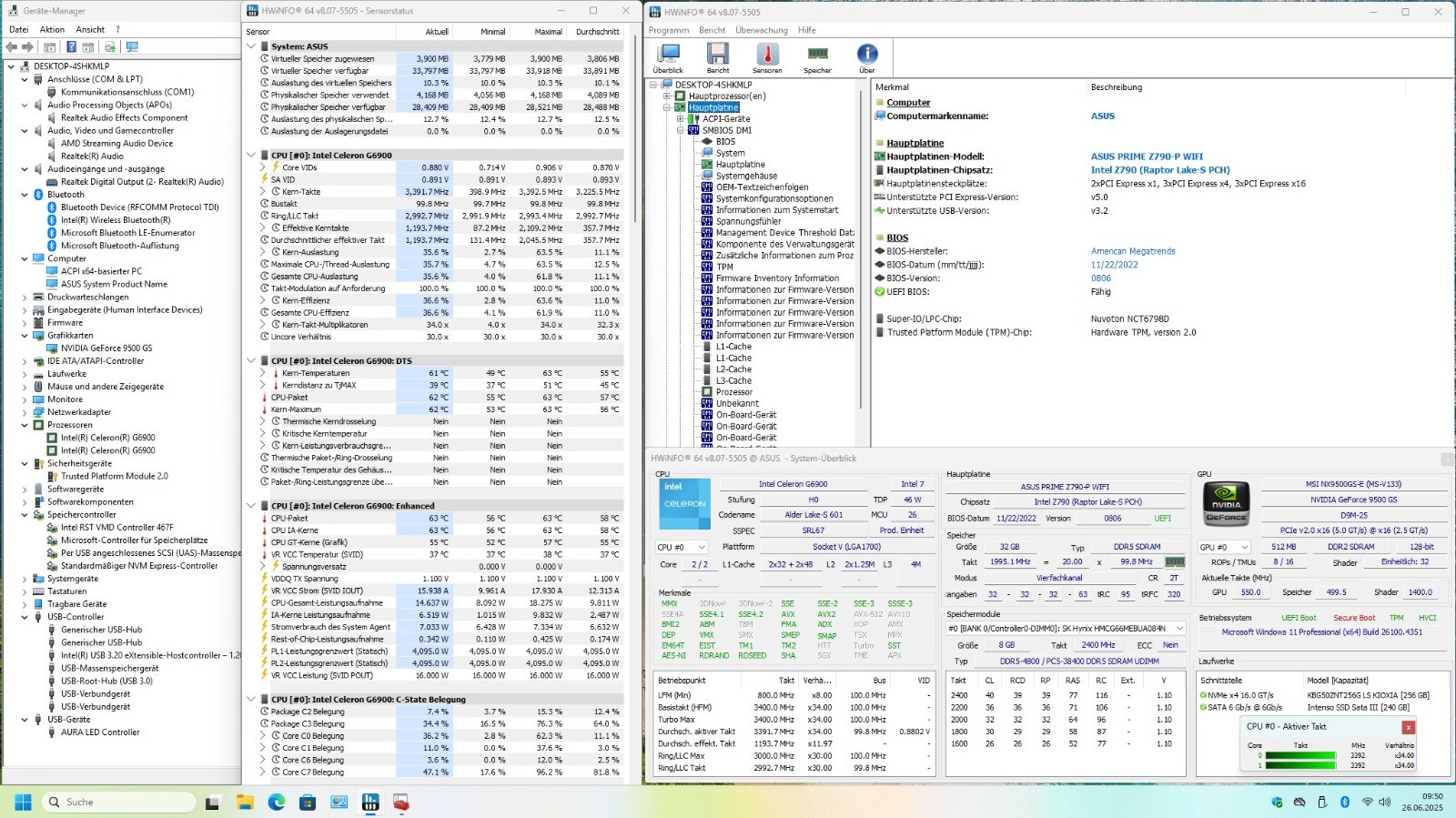Open HWiNFO icon in the taskbar
This screenshot has height=818, width=1456.
pos(370,802)
